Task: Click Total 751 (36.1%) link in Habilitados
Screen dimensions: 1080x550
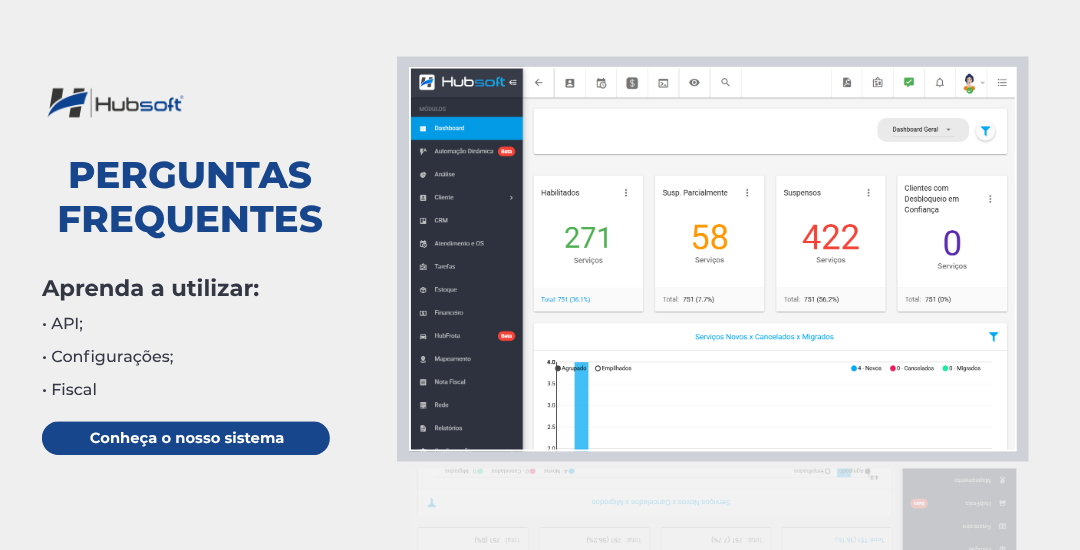Action: coord(565,299)
